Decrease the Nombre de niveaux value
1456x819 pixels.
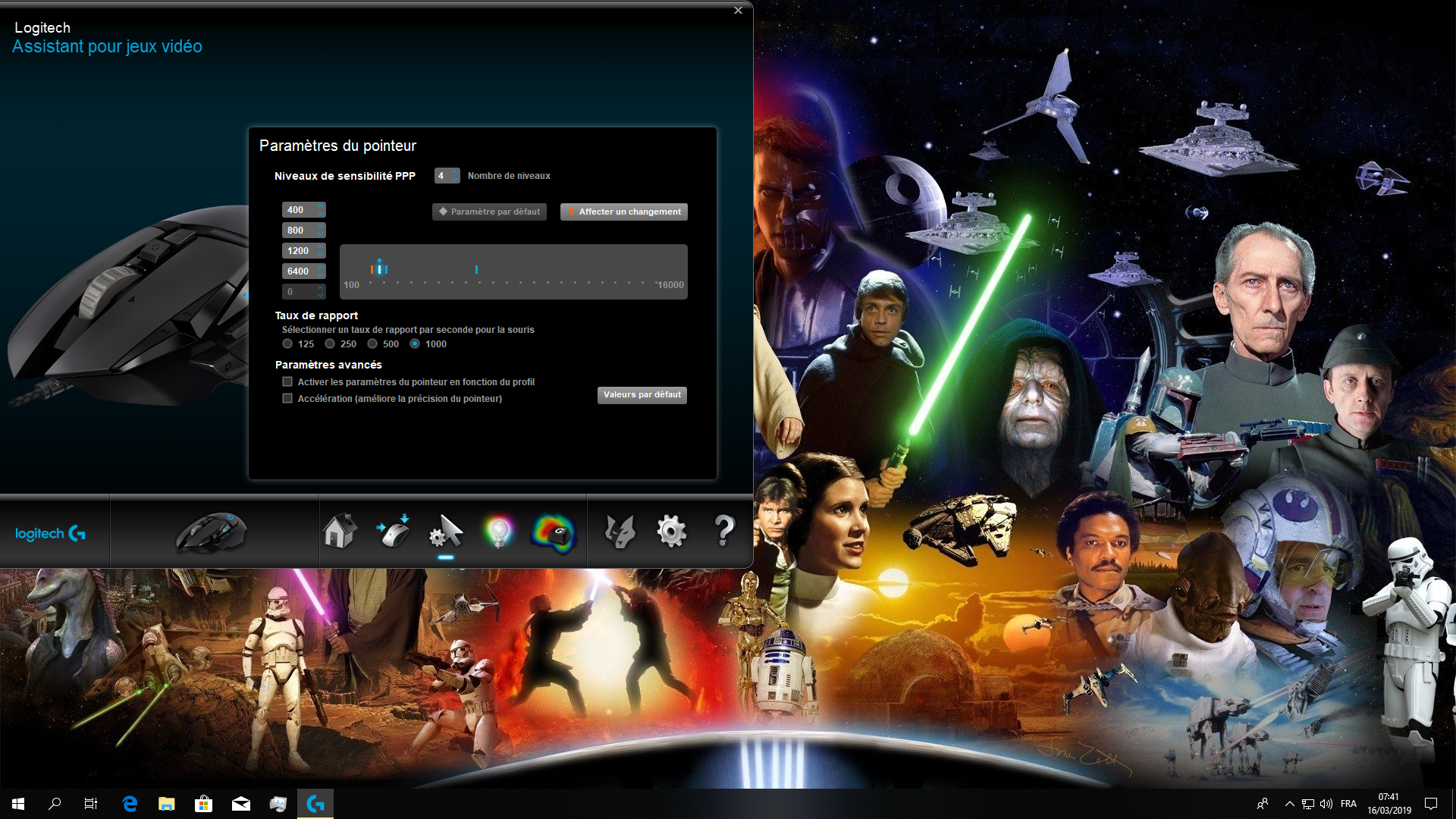pyautogui.click(x=454, y=180)
